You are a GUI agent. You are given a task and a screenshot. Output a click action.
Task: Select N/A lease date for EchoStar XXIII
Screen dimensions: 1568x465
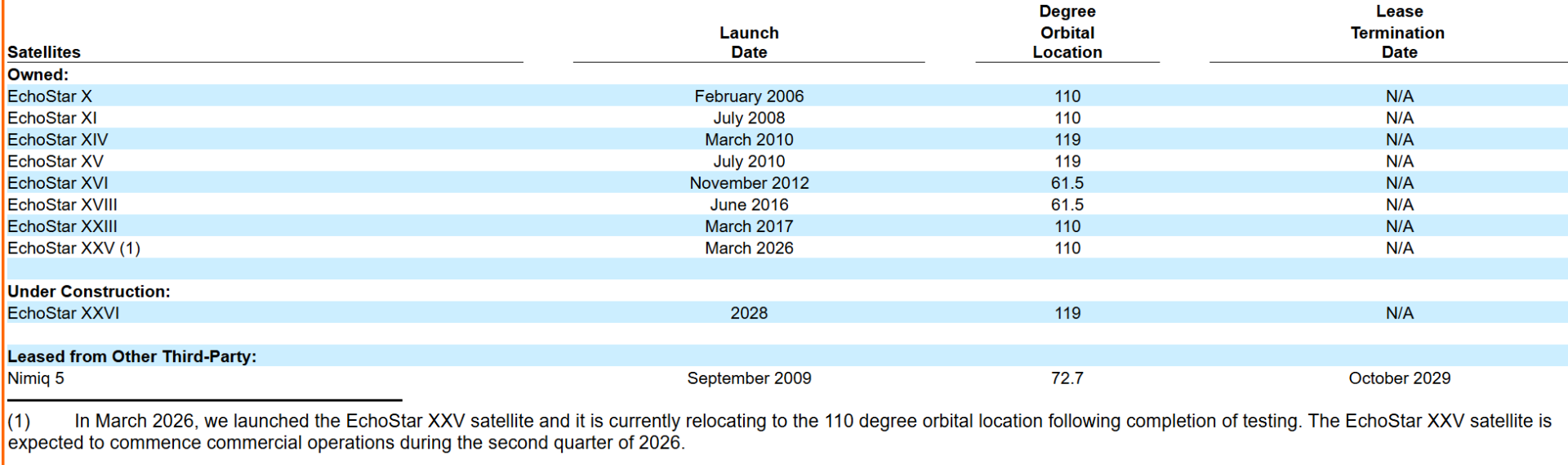(1399, 226)
